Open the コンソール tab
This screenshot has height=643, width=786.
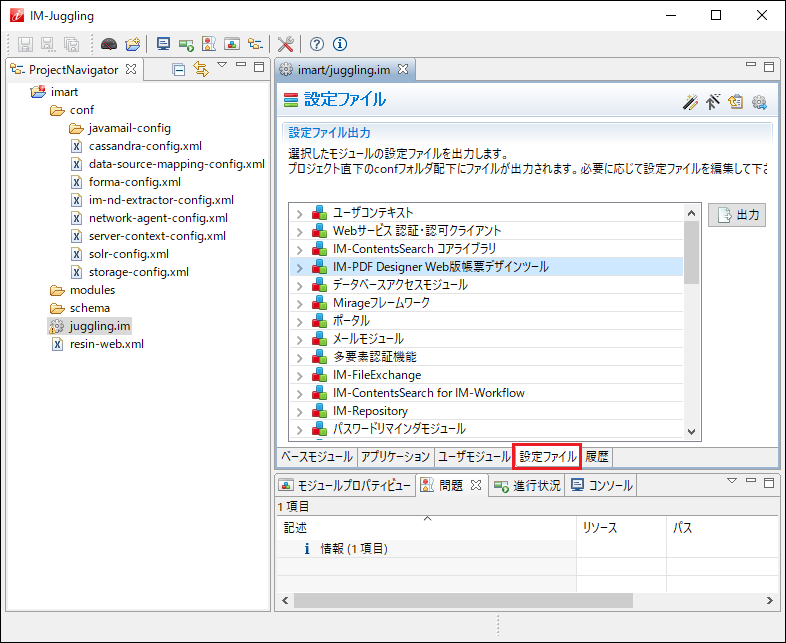(x=601, y=485)
